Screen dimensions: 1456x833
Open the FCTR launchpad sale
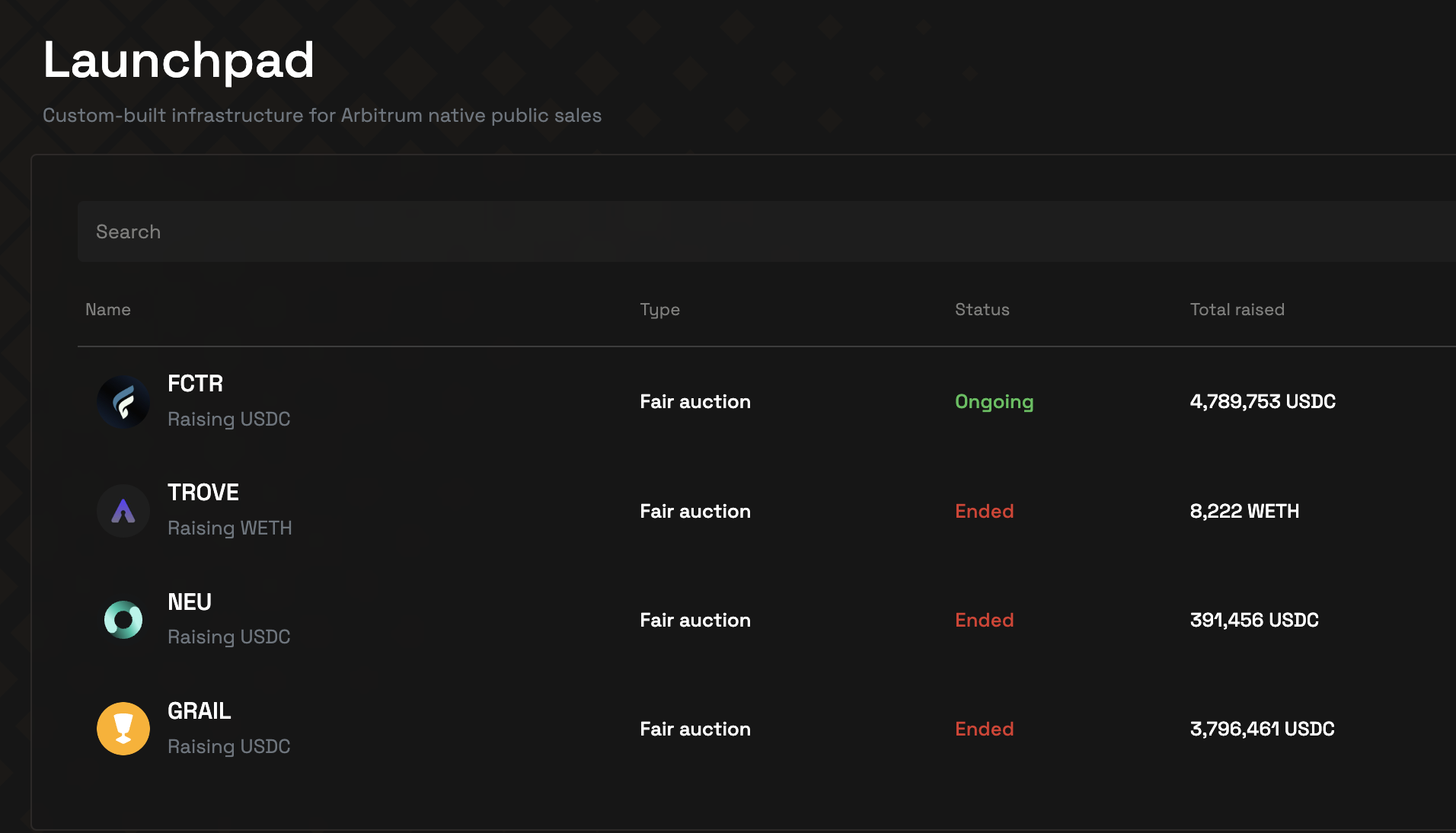[195, 384]
